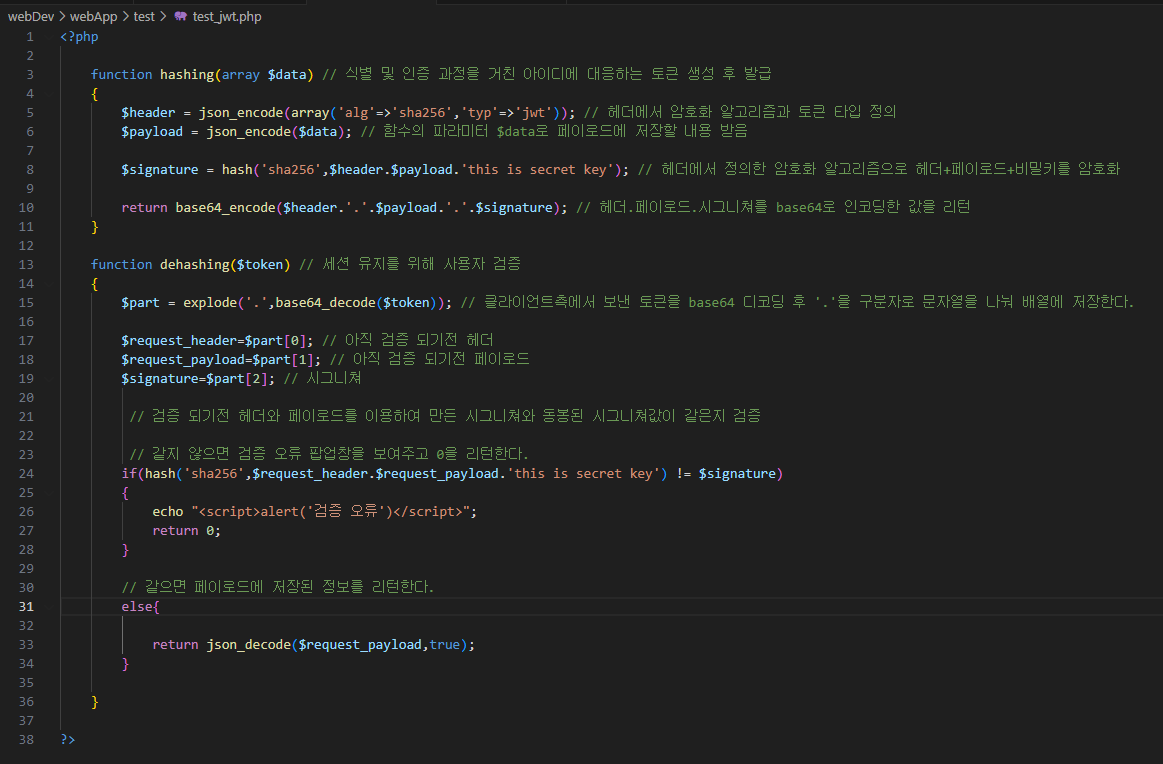Viewport: 1163px width, 764px height.
Task: Click the true argument on line 33
Action: tap(444, 645)
